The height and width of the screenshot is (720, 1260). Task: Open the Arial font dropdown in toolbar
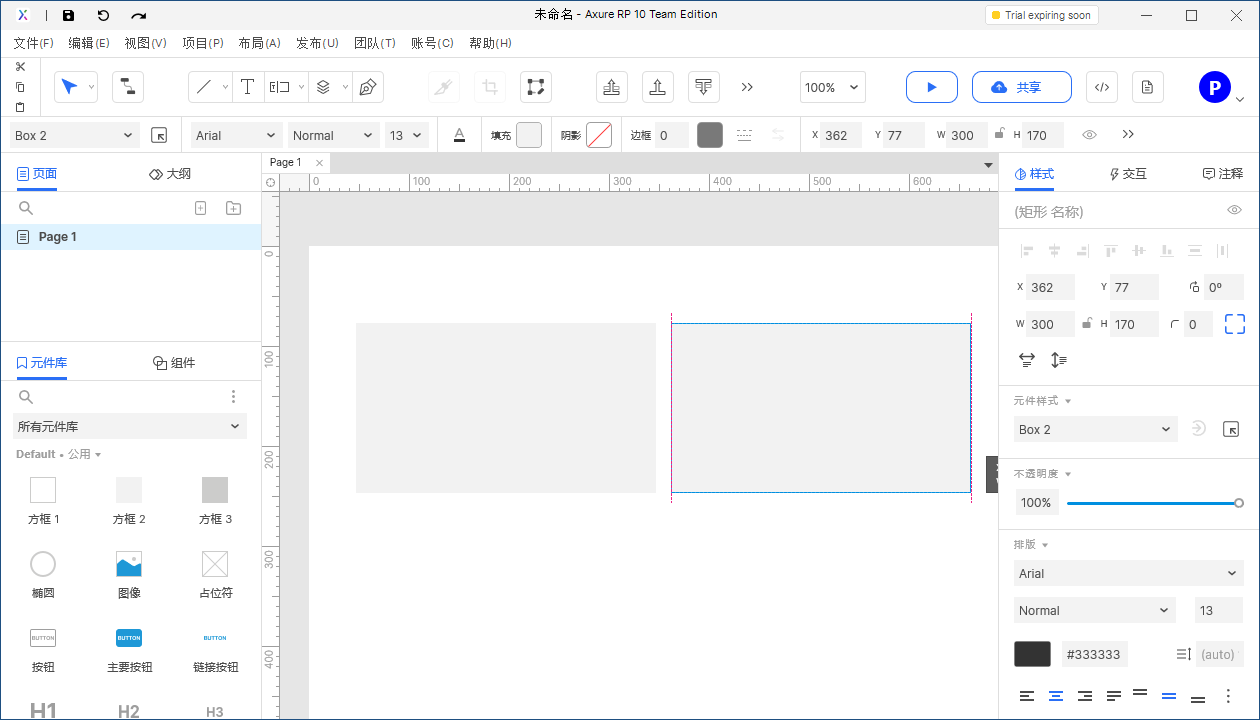click(x=236, y=135)
